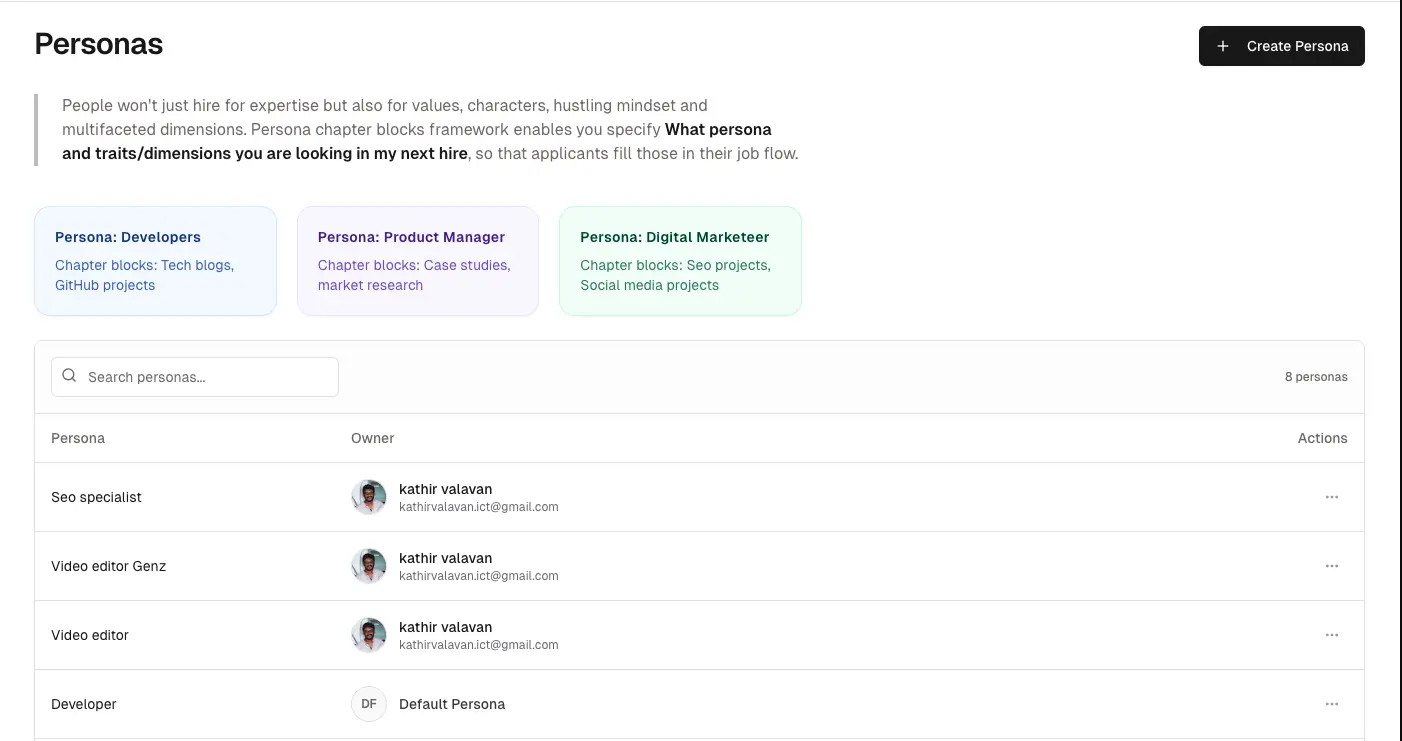This screenshot has width=1402, height=741.
Task: Click the DF Default Persona avatar badge
Action: click(x=369, y=704)
